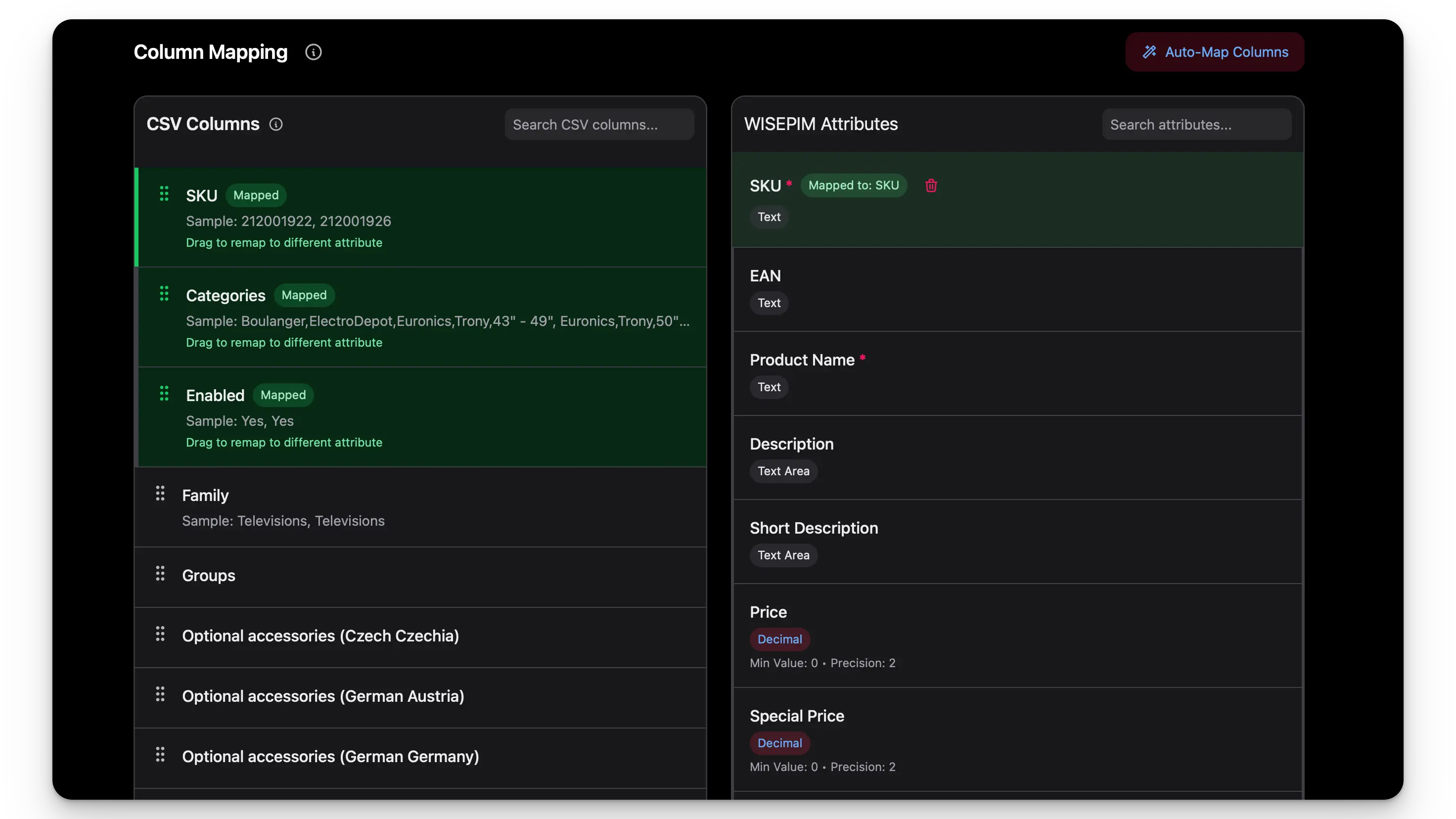Click drag handle for Optional accessories Czech Czechia
1456x819 pixels.
click(x=160, y=634)
